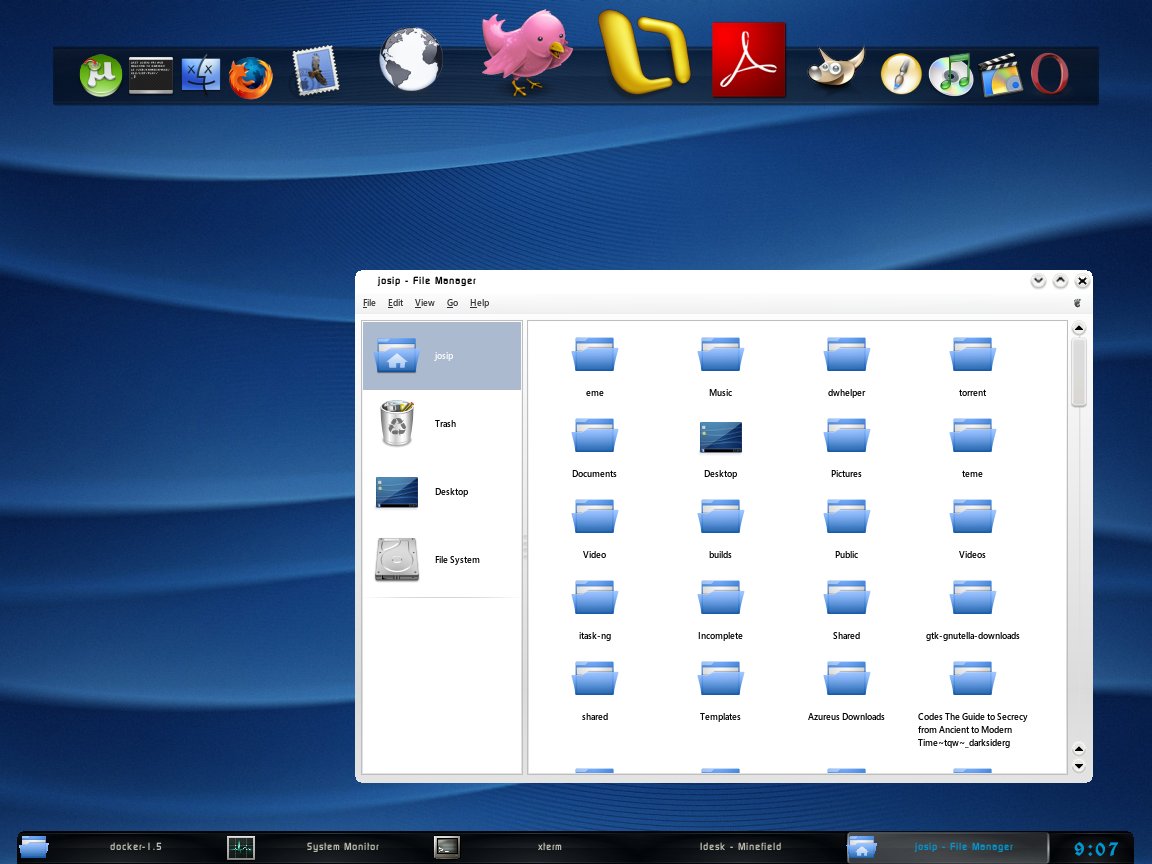Select josip home in the side pane
The image size is (1152, 864).
pyautogui.click(x=442, y=356)
